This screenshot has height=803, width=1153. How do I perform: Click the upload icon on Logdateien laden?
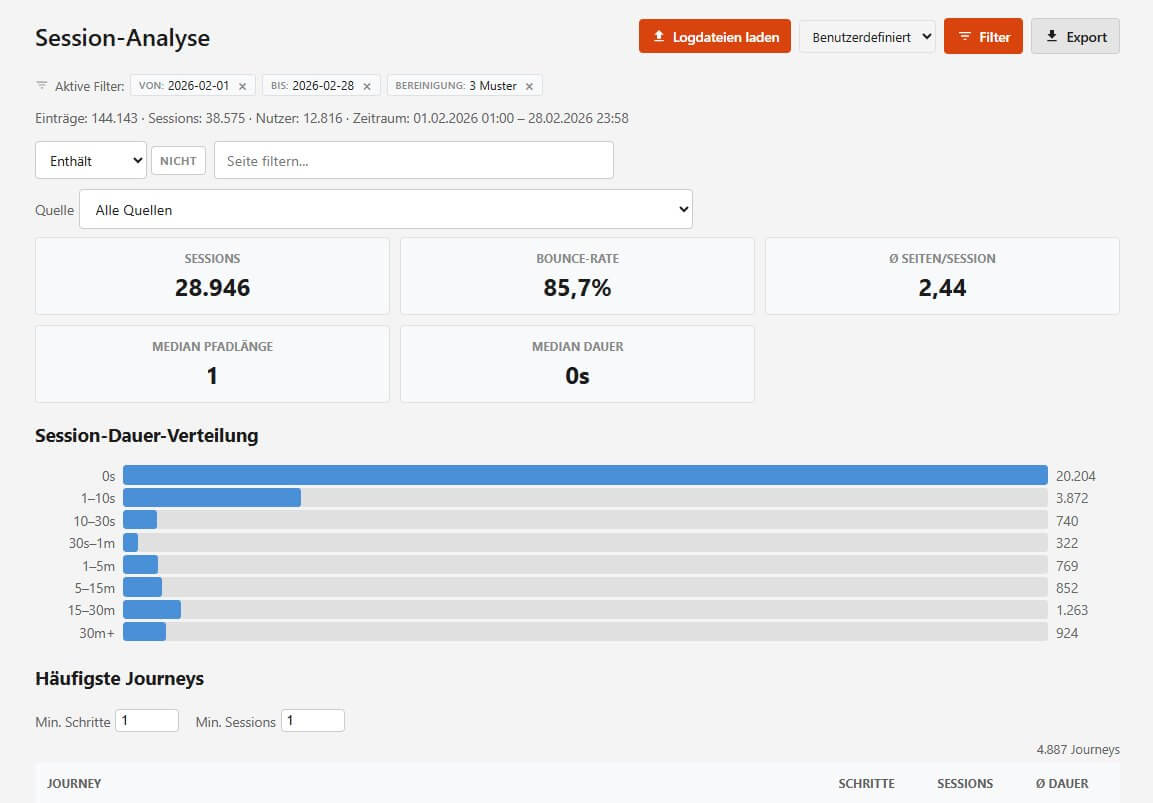[x=658, y=36]
